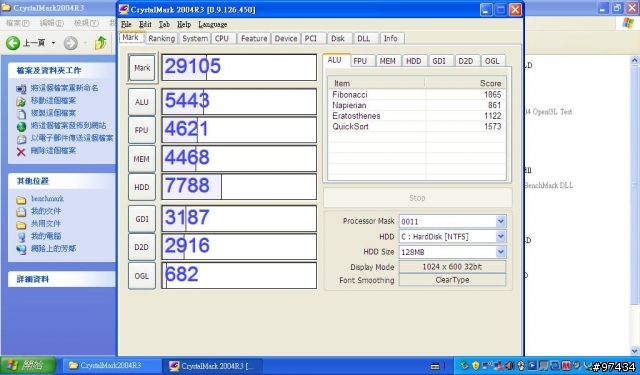Viewport: 640px width, 375px height.
Task: Open Shared Documents link in Explorer sidebar
Action: coord(46,224)
